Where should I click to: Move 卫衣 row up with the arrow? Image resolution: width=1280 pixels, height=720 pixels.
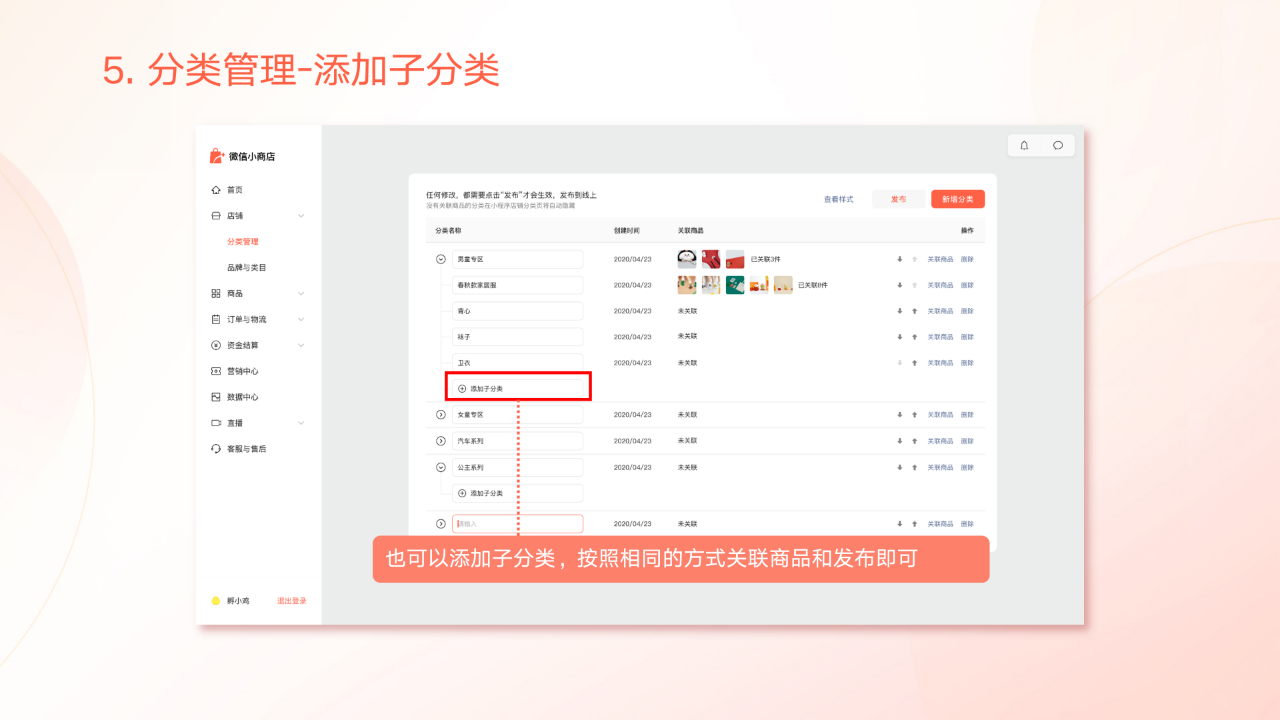pyautogui.click(x=914, y=363)
